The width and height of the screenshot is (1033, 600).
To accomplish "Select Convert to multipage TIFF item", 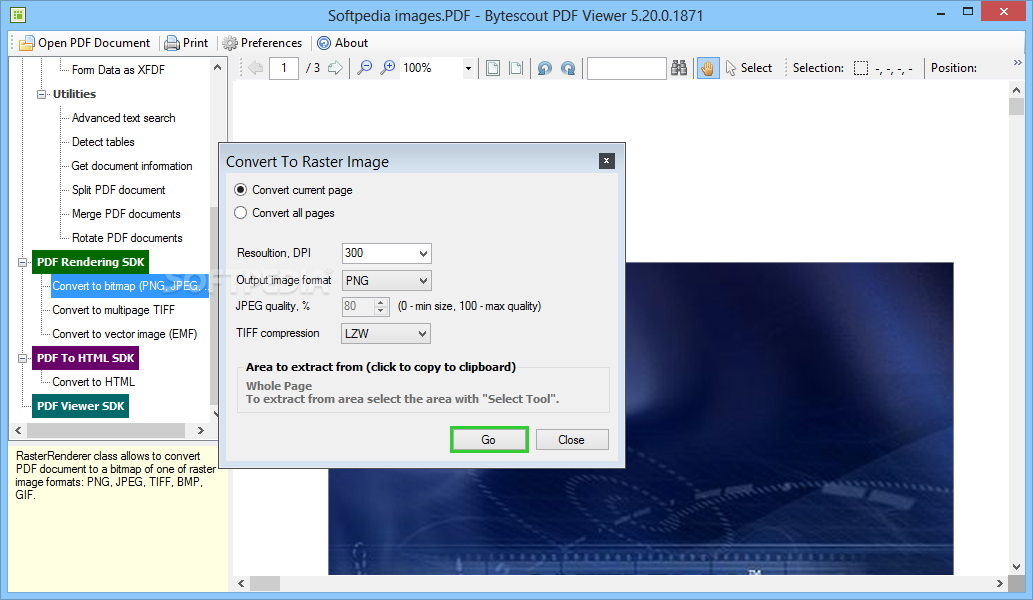I will [113, 310].
